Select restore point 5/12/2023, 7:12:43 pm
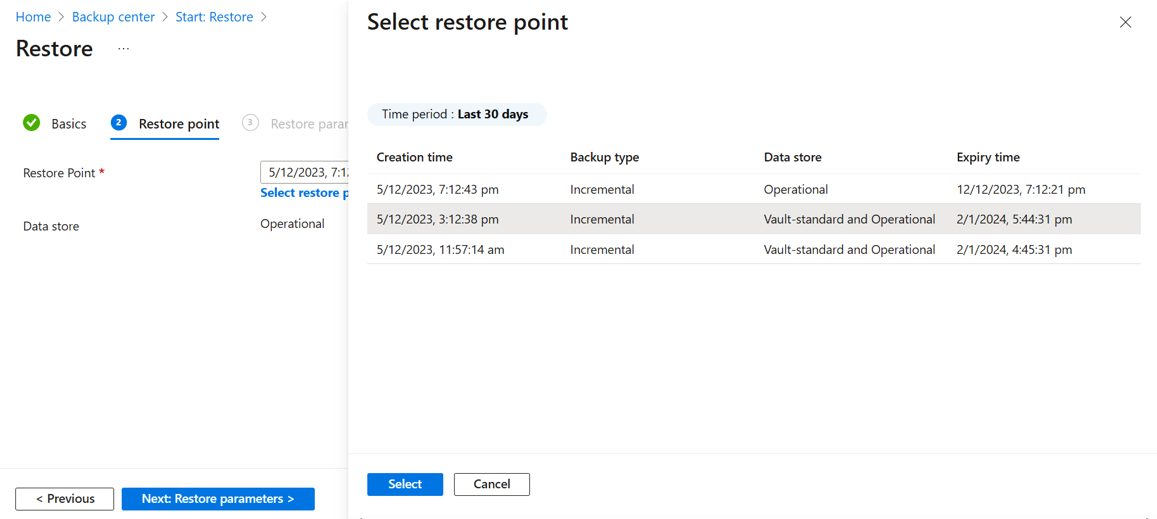The height and width of the screenshot is (519, 1157). click(x=754, y=189)
